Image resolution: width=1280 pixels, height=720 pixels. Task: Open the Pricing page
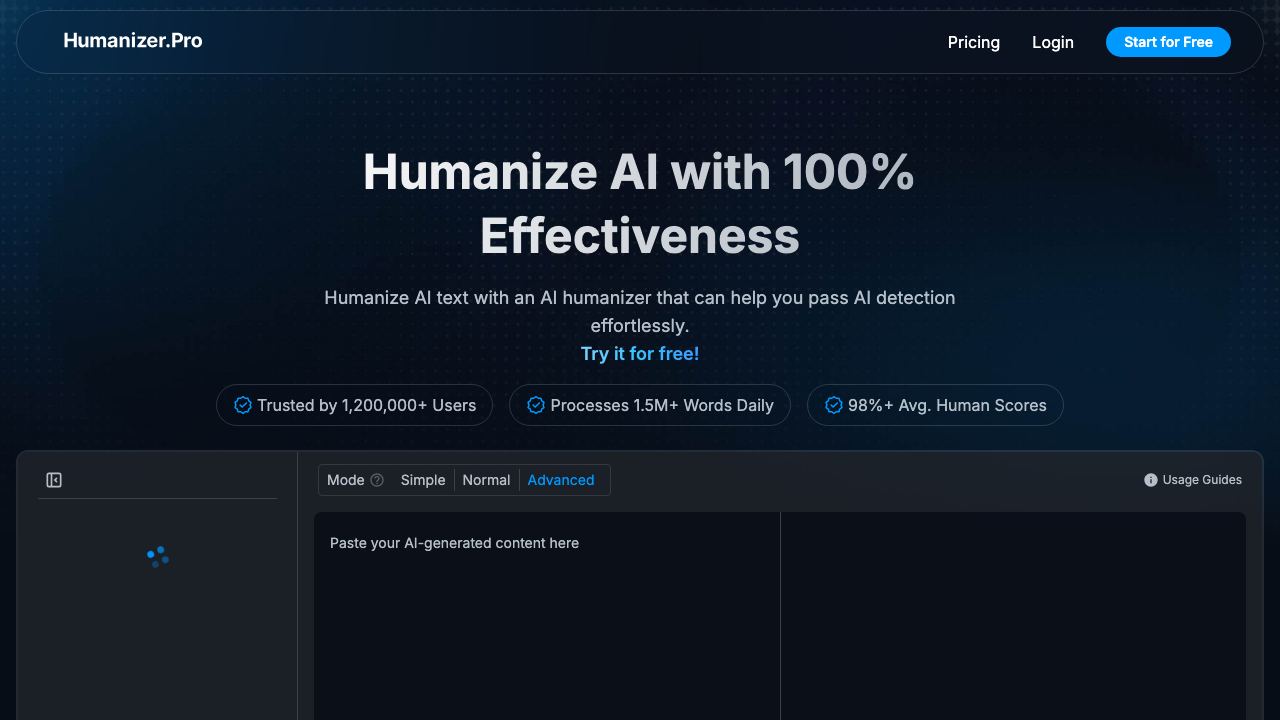click(974, 42)
